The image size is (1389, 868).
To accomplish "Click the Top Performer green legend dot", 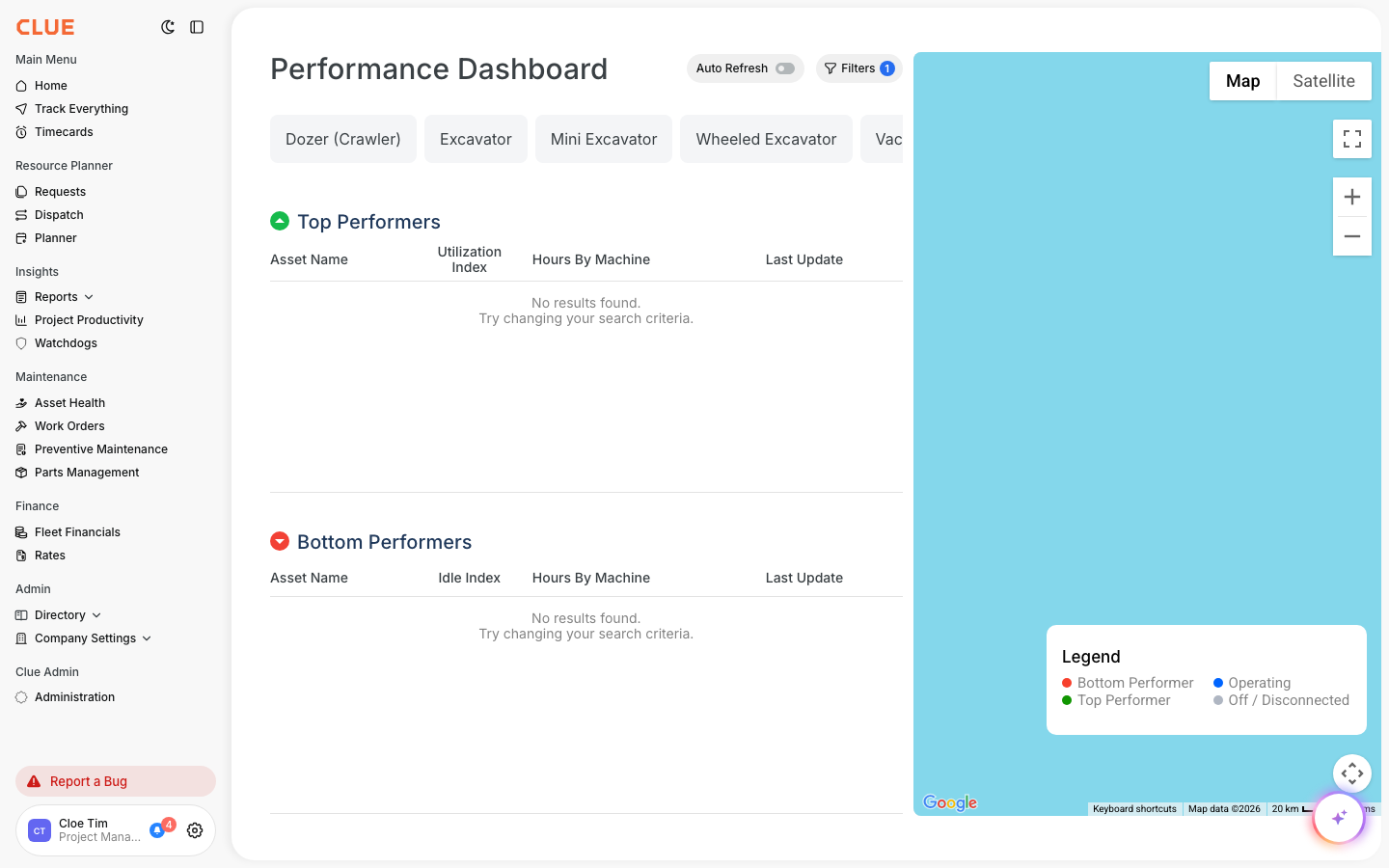I will coord(1067,700).
